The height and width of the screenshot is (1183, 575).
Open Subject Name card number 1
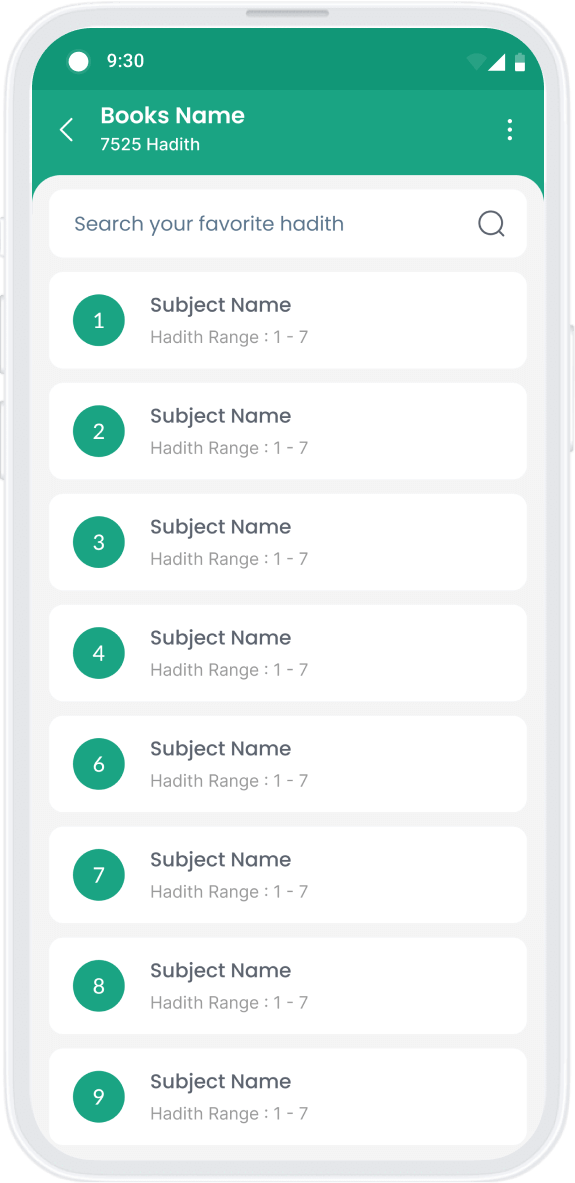point(288,321)
